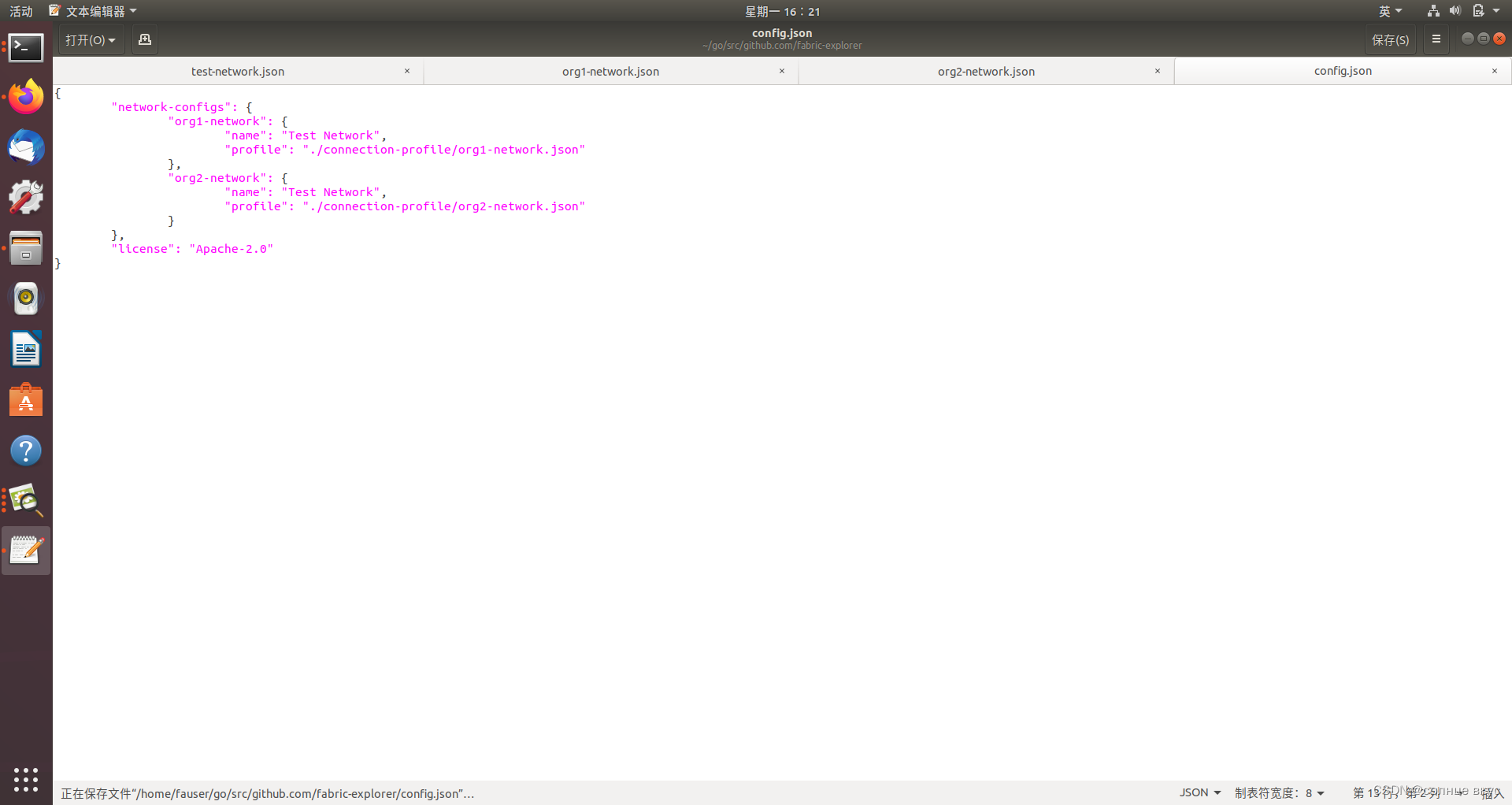Viewport: 1512px width, 805px height.
Task: Minimize the text editor window
Action: point(1467,39)
